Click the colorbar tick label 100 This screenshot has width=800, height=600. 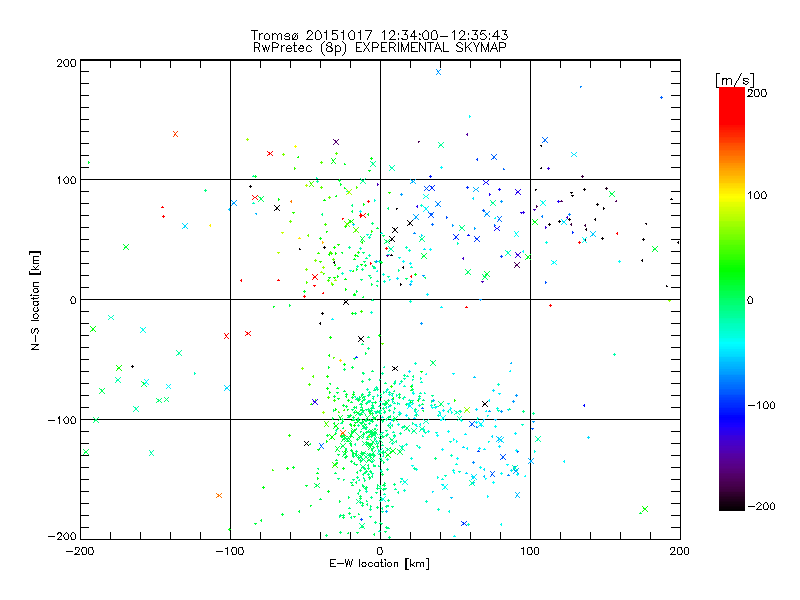click(757, 195)
